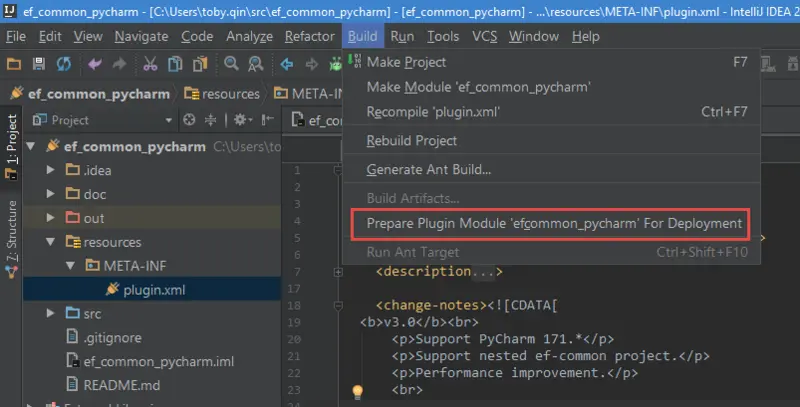The image size is (800, 407).
Task: Click the Cut scissors toolbar icon
Action: point(150,64)
